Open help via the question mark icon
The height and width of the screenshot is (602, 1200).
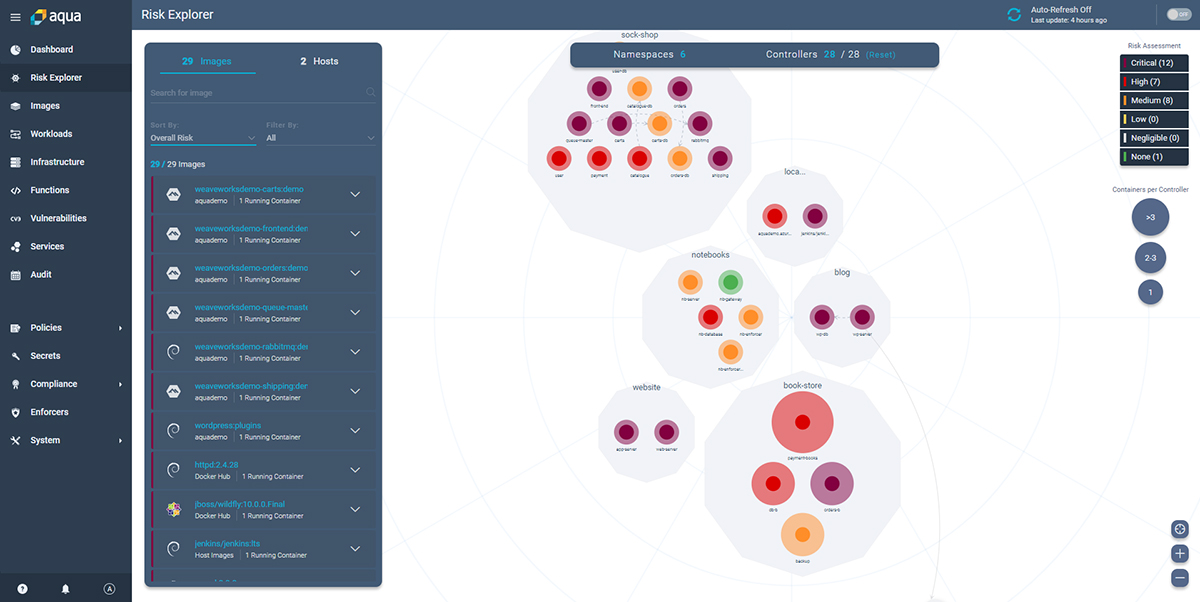22,589
